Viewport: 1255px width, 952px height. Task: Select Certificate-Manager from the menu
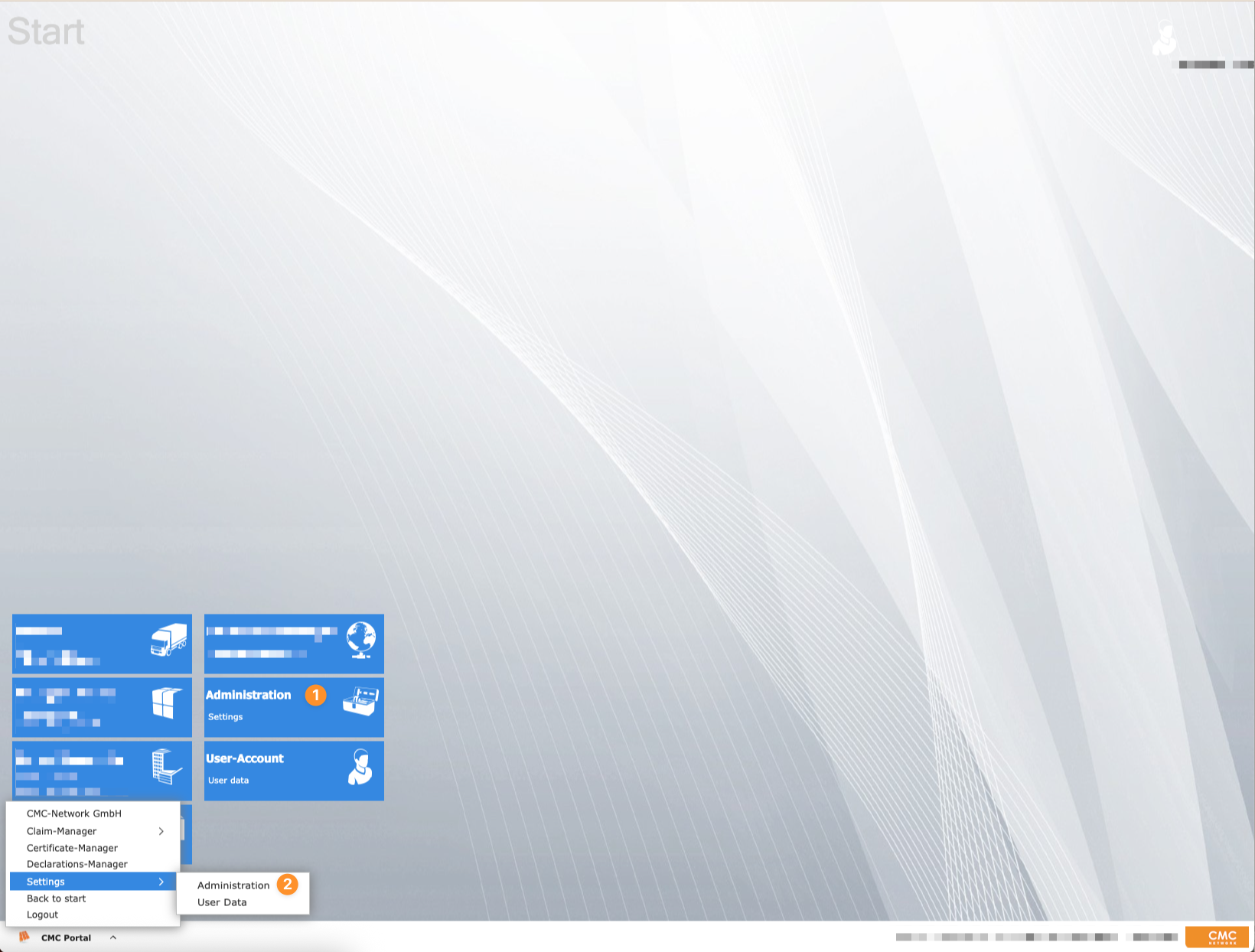(x=71, y=848)
